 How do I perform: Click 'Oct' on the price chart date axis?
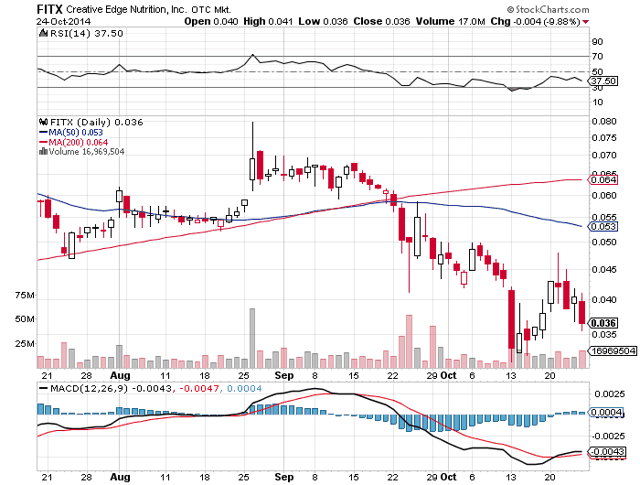(449, 375)
